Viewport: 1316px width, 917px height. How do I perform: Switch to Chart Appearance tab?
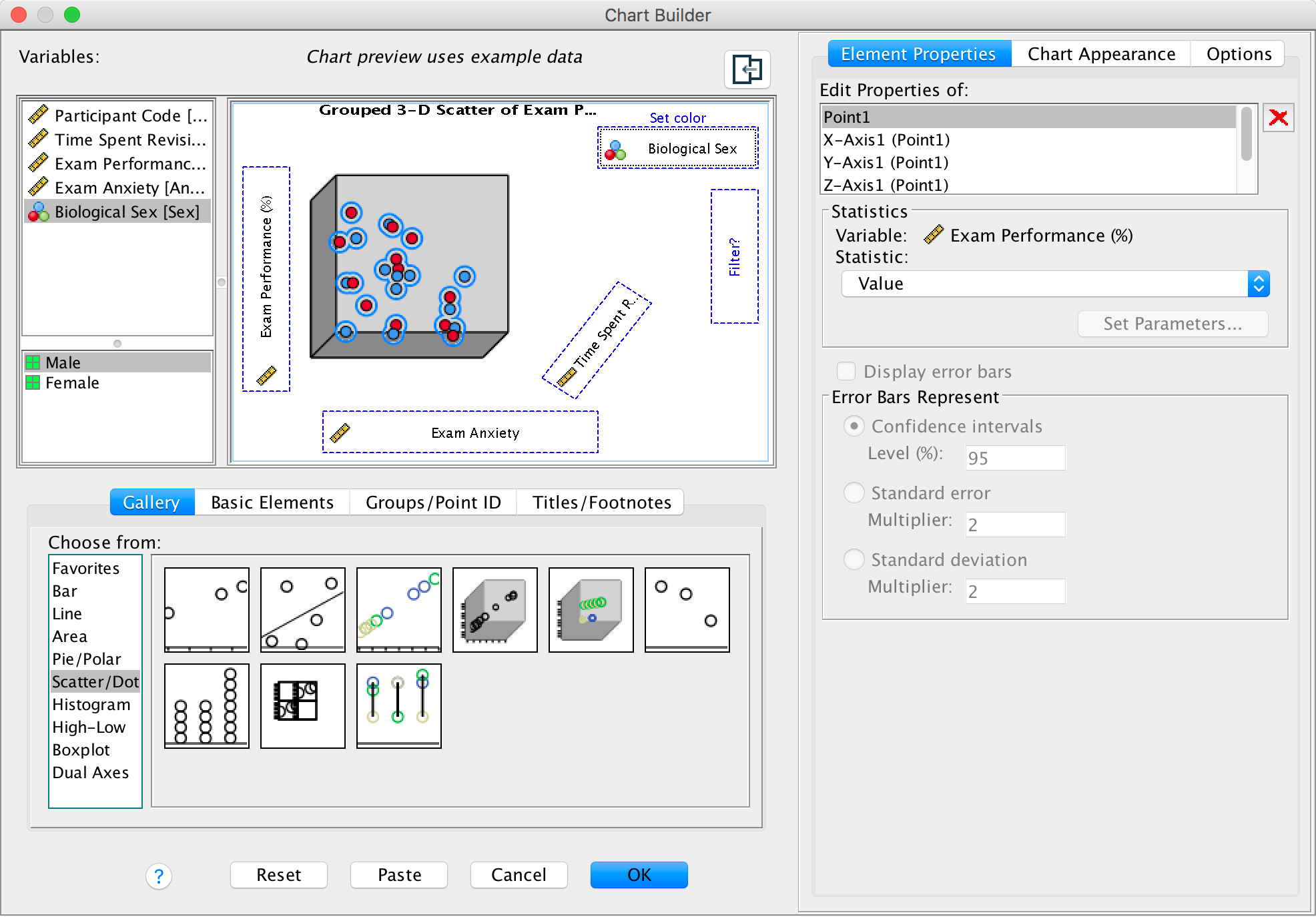point(1101,54)
